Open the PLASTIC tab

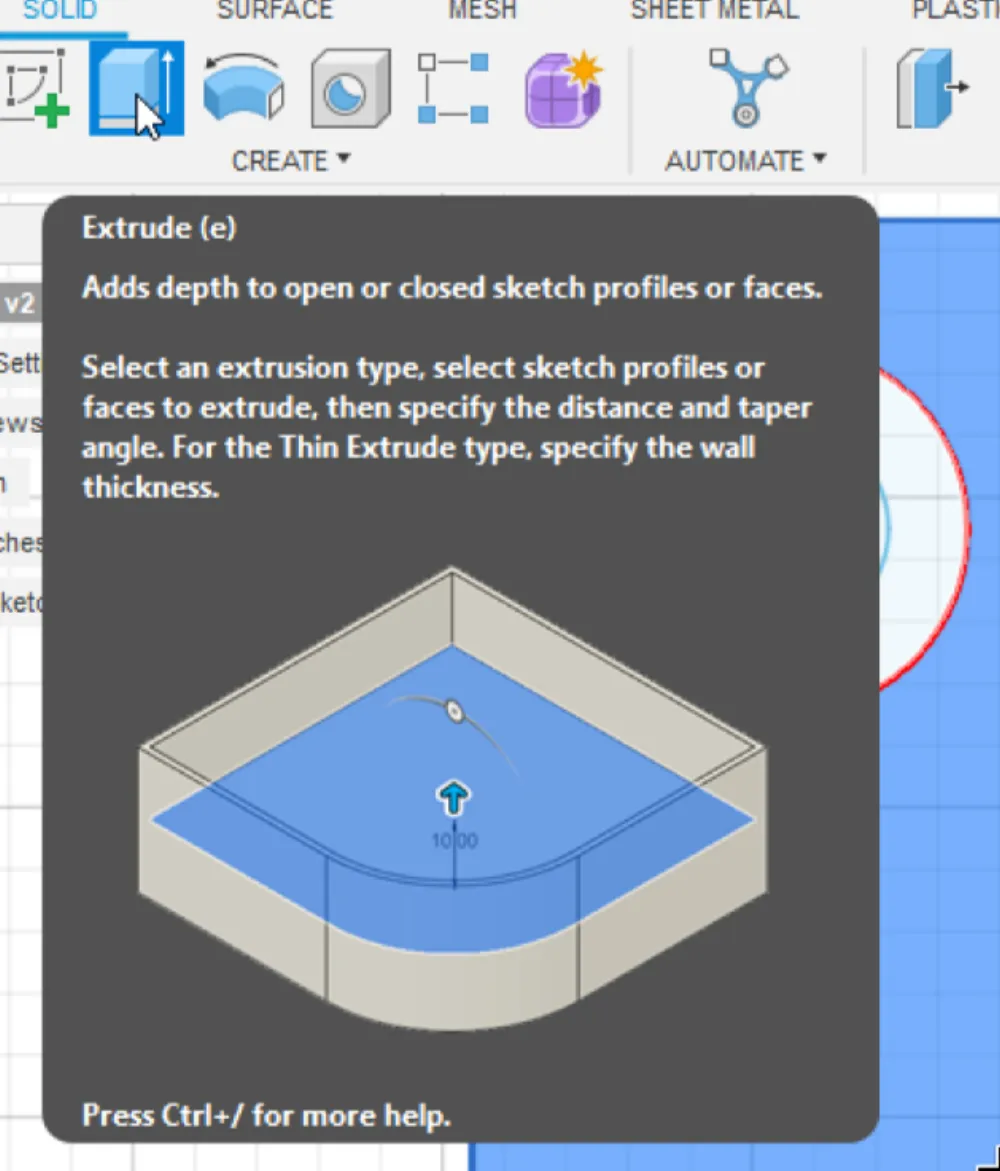point(955,11)
